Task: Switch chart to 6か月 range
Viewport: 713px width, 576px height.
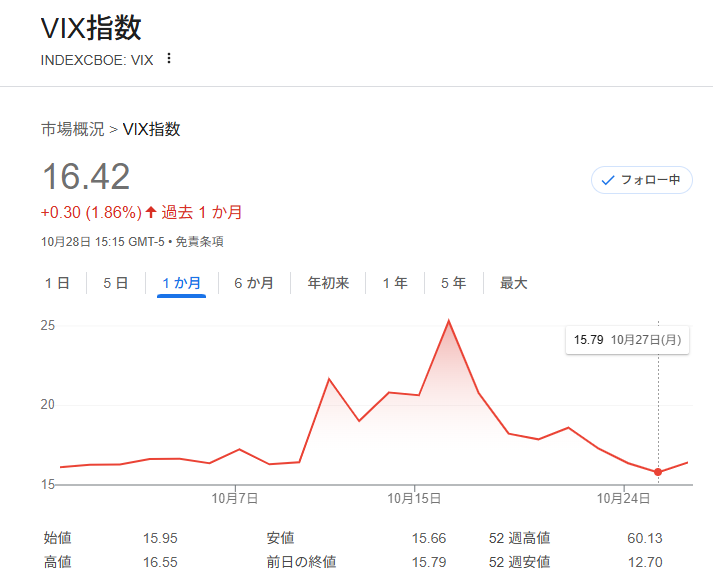Action: coord(254,283)
